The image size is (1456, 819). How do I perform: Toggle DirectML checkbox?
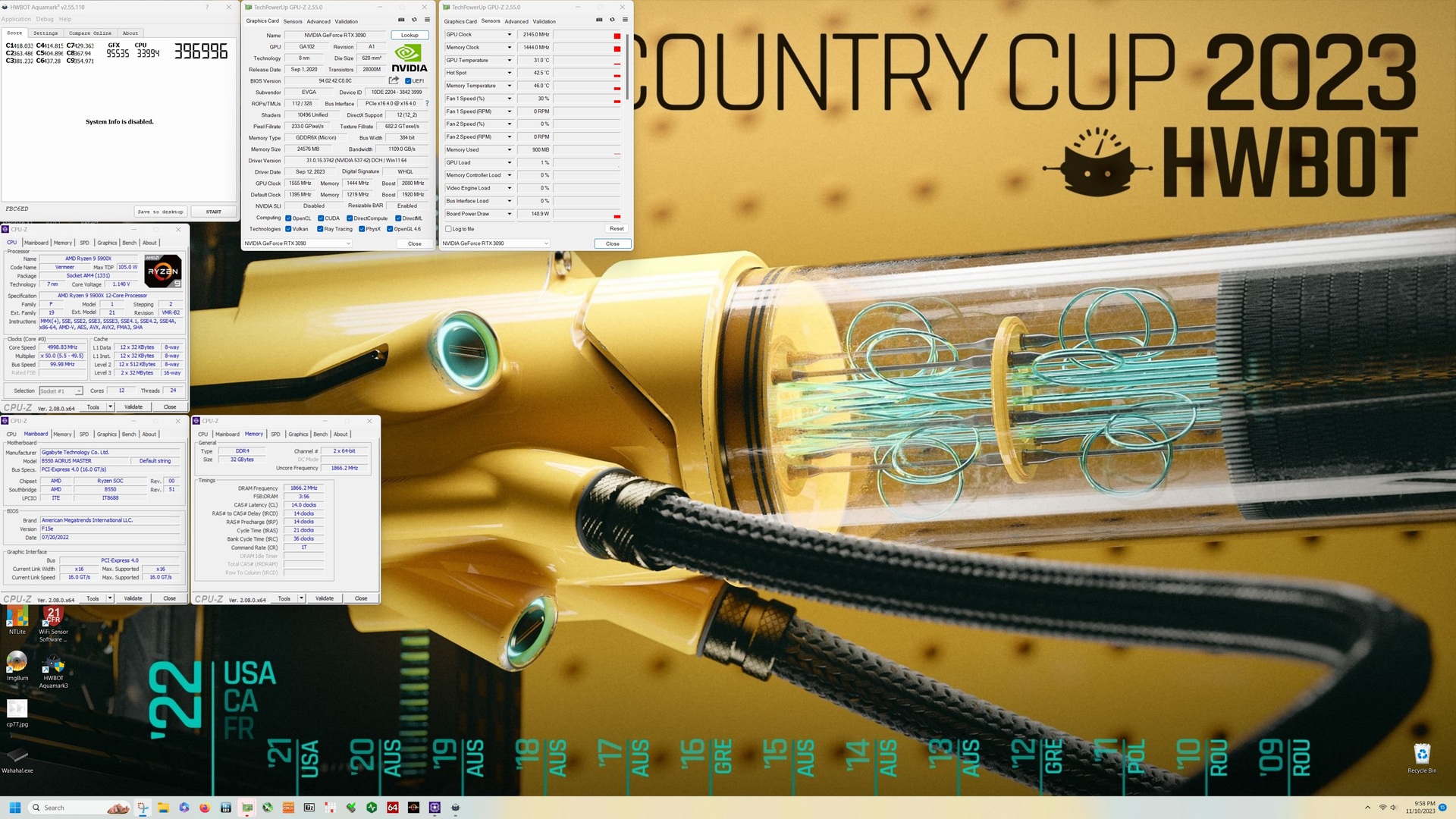coord(398,218)
